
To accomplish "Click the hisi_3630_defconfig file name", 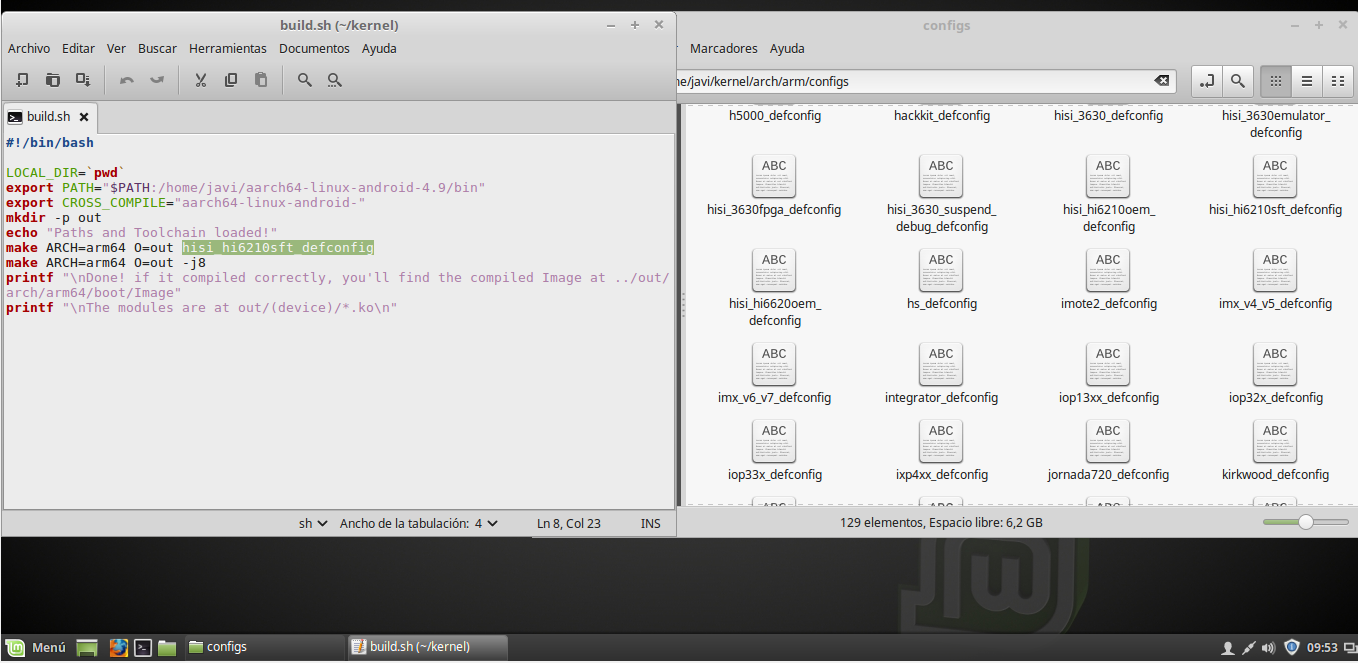I will point(1108,115).
